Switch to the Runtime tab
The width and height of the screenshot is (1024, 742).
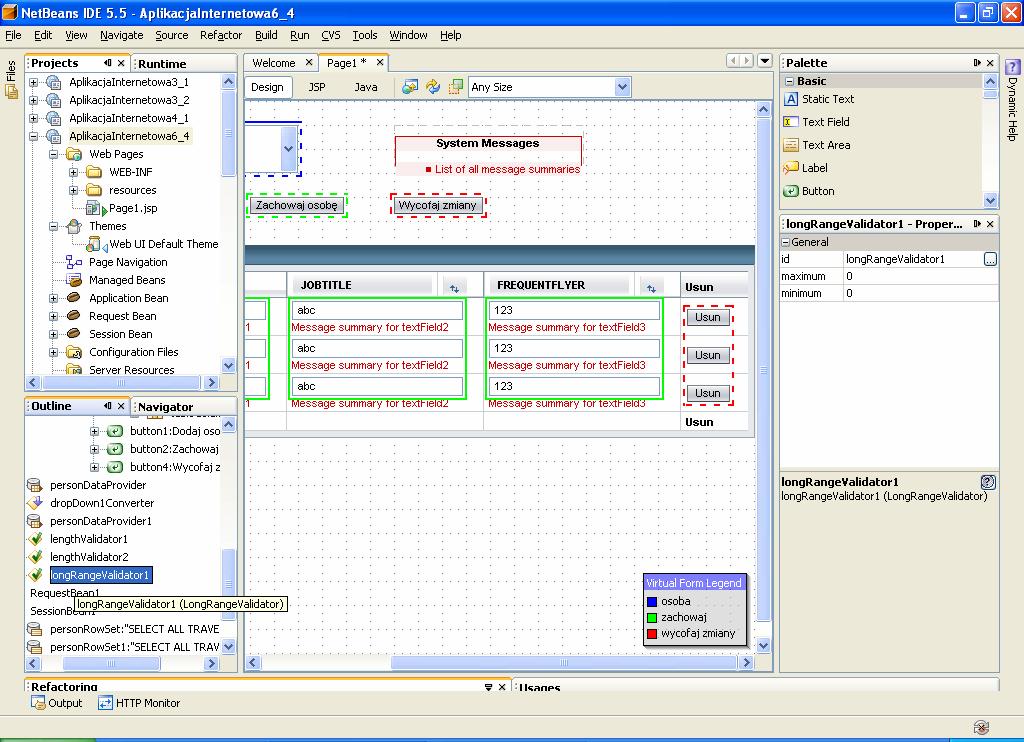point(162,63)
